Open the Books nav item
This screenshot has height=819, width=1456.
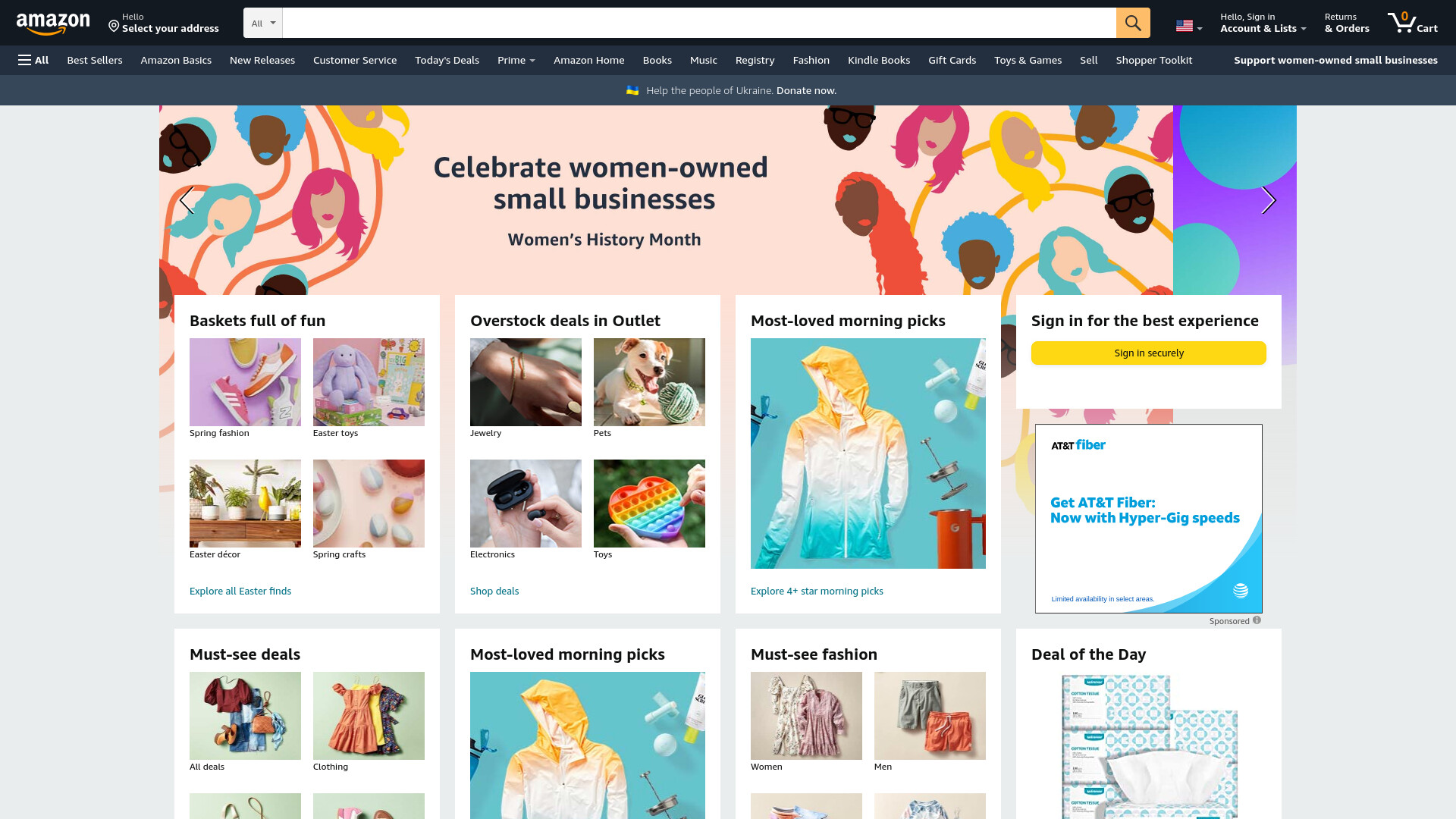click(x=657, y=60)
